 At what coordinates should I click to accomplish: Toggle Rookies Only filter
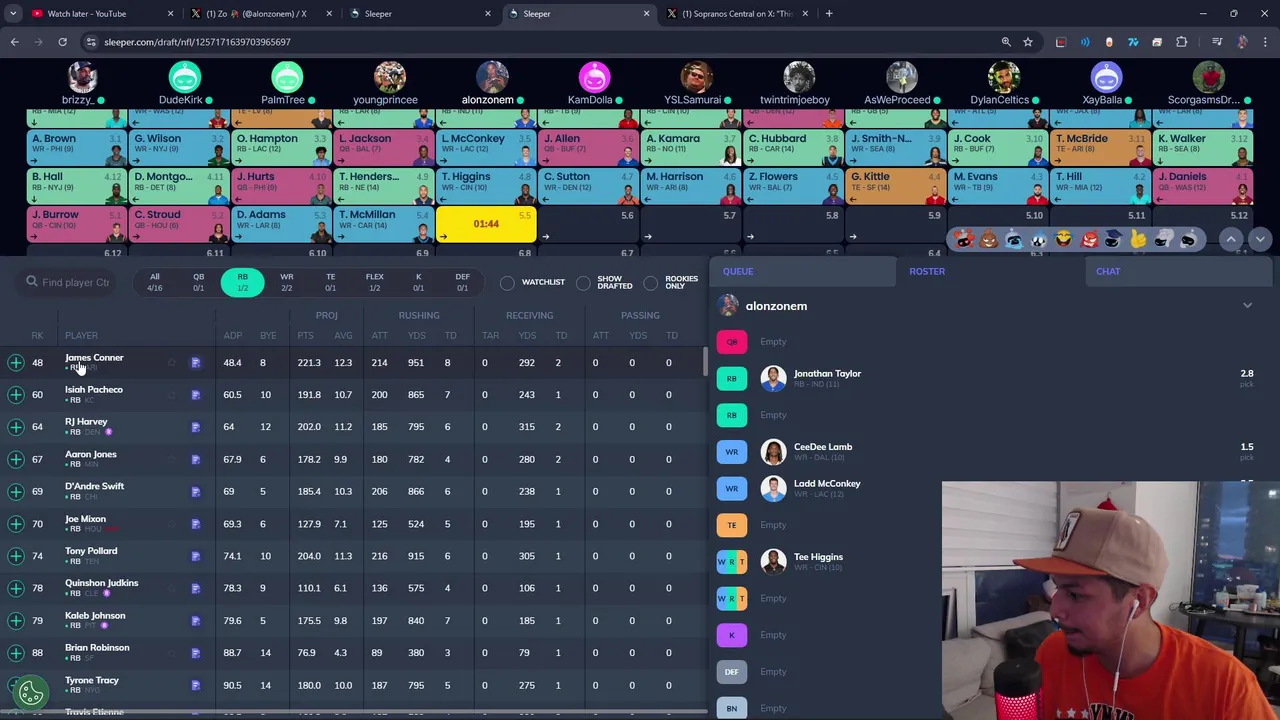(651, 283)
